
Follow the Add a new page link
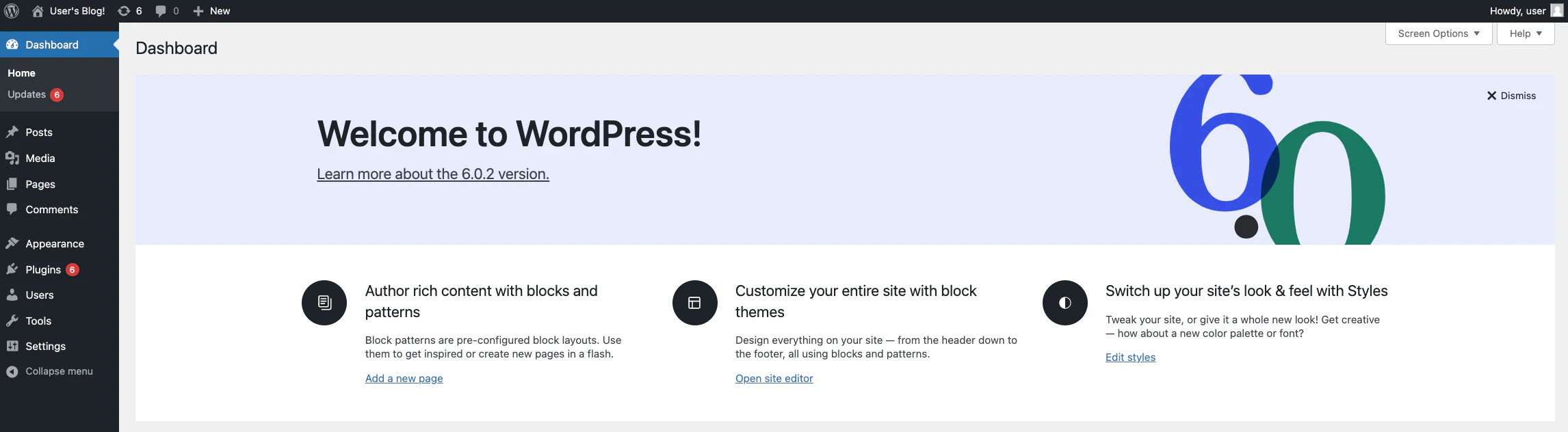[x=404, y=378]
